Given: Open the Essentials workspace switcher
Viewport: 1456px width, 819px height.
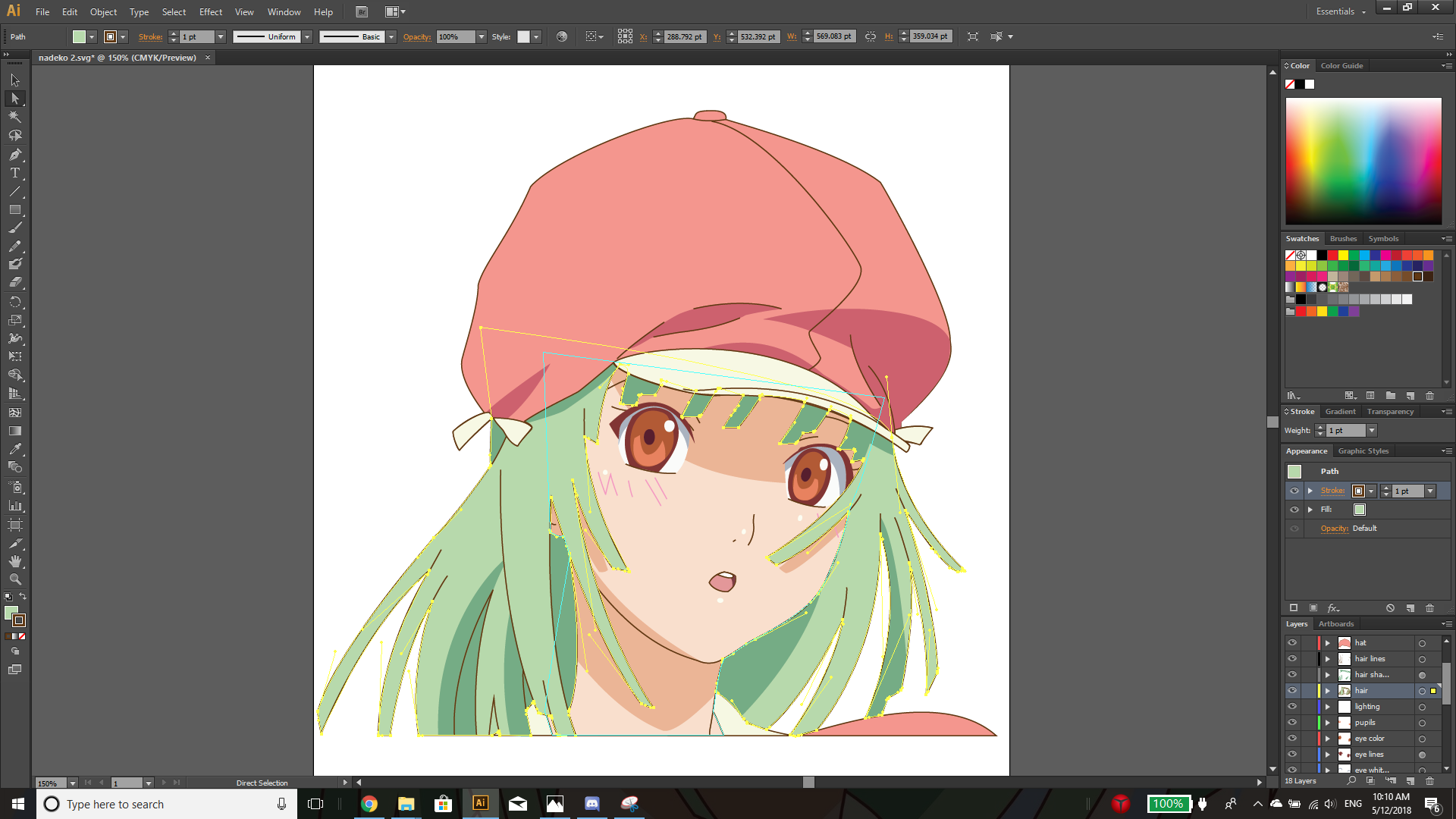Looking at the screenshot, I should pyautogui.click(x=1341, y=11).
